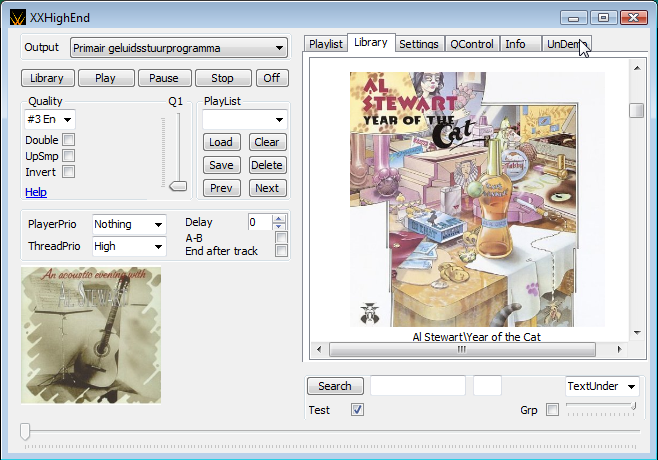658x460 pixels.
Task: Uncheck the Test checkbox
Action: [358, 410]
